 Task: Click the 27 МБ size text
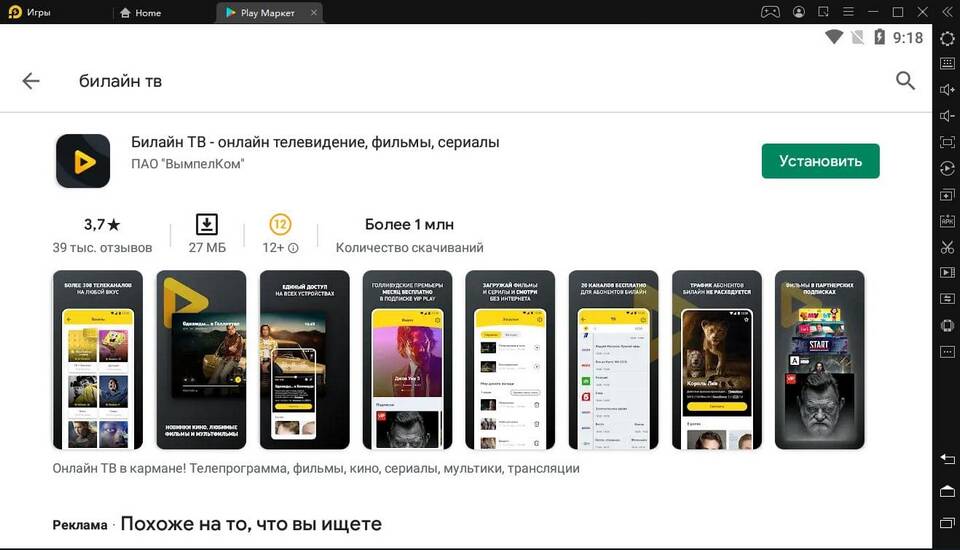click(207, 248)
